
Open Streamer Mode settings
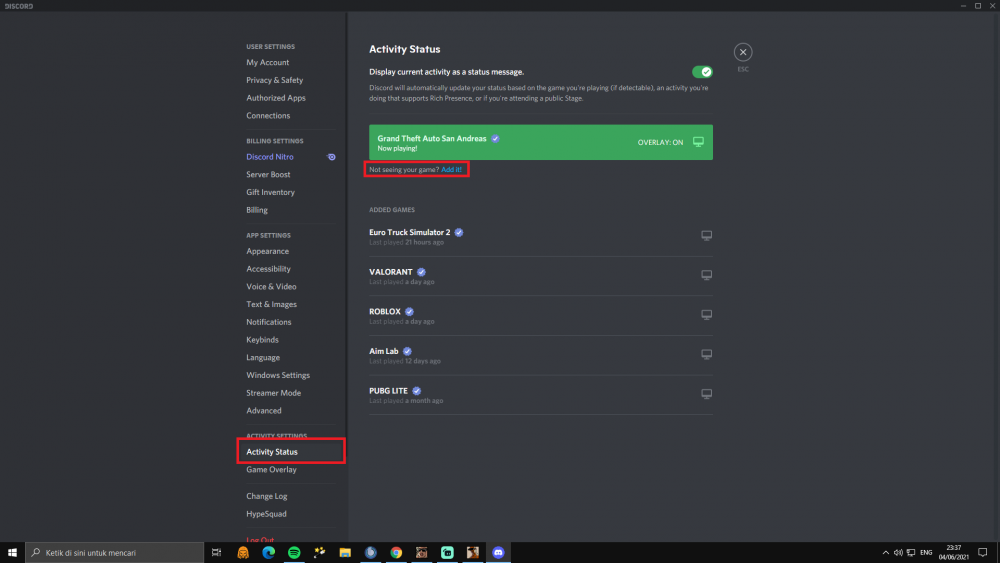(x=274, y=393)
